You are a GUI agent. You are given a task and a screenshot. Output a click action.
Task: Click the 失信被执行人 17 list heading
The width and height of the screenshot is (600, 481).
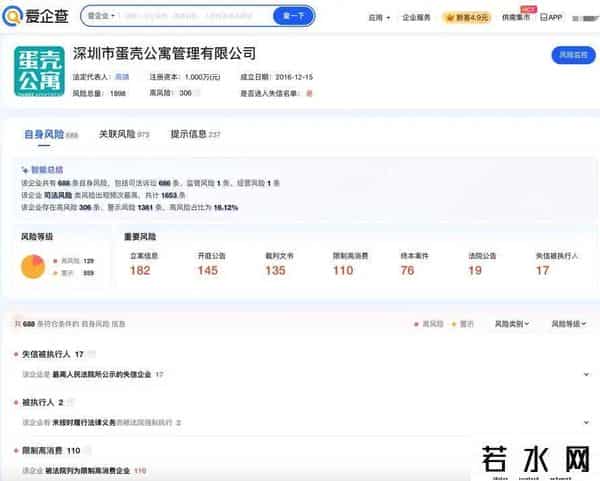(52, 354)
